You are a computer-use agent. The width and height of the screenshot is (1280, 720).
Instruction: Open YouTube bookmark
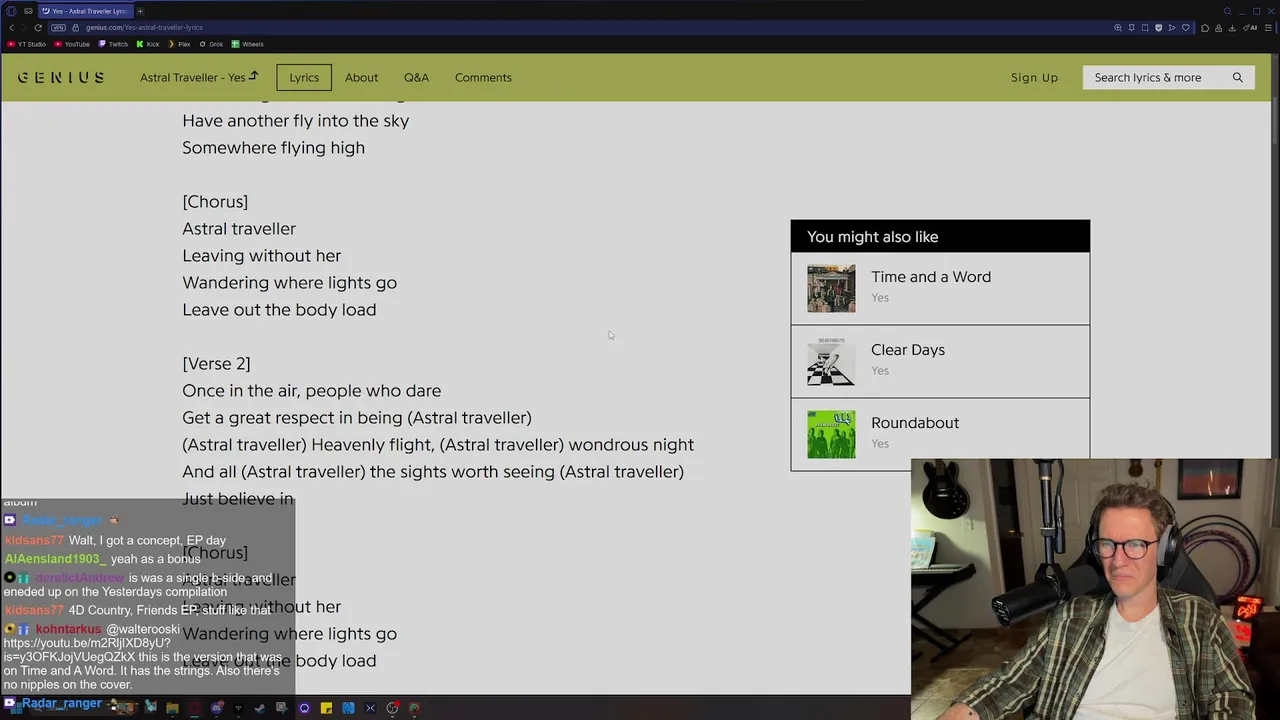[x=71, y=44]
